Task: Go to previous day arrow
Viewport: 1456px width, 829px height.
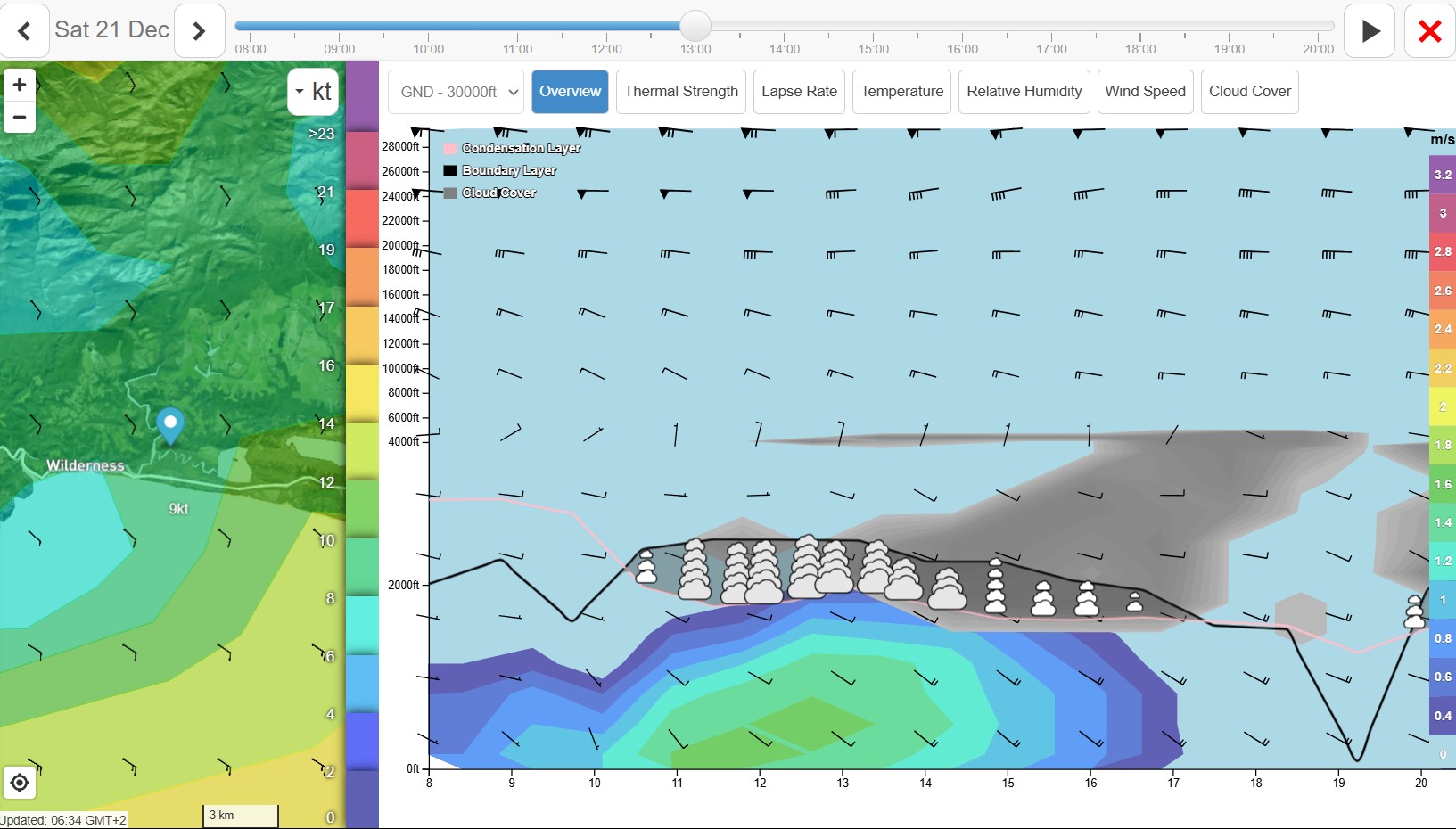Action: 24,31
